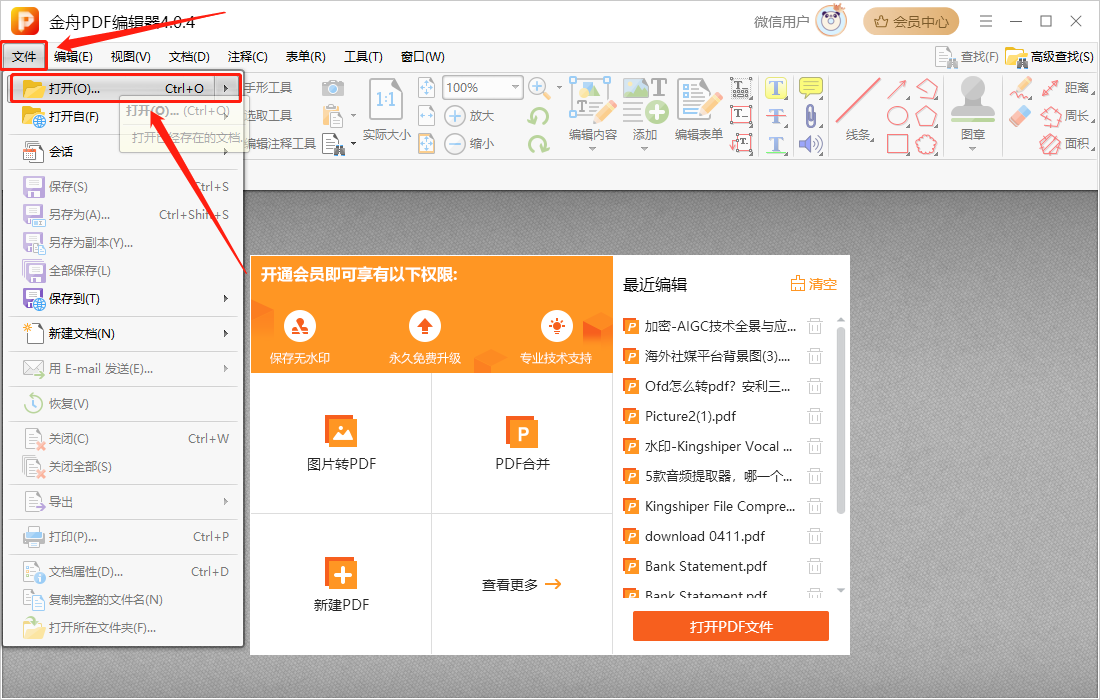Viewport: 1100px width, 700px height.
Task: Select the sticky note comment icon
Action: click(x=810, y=88)
